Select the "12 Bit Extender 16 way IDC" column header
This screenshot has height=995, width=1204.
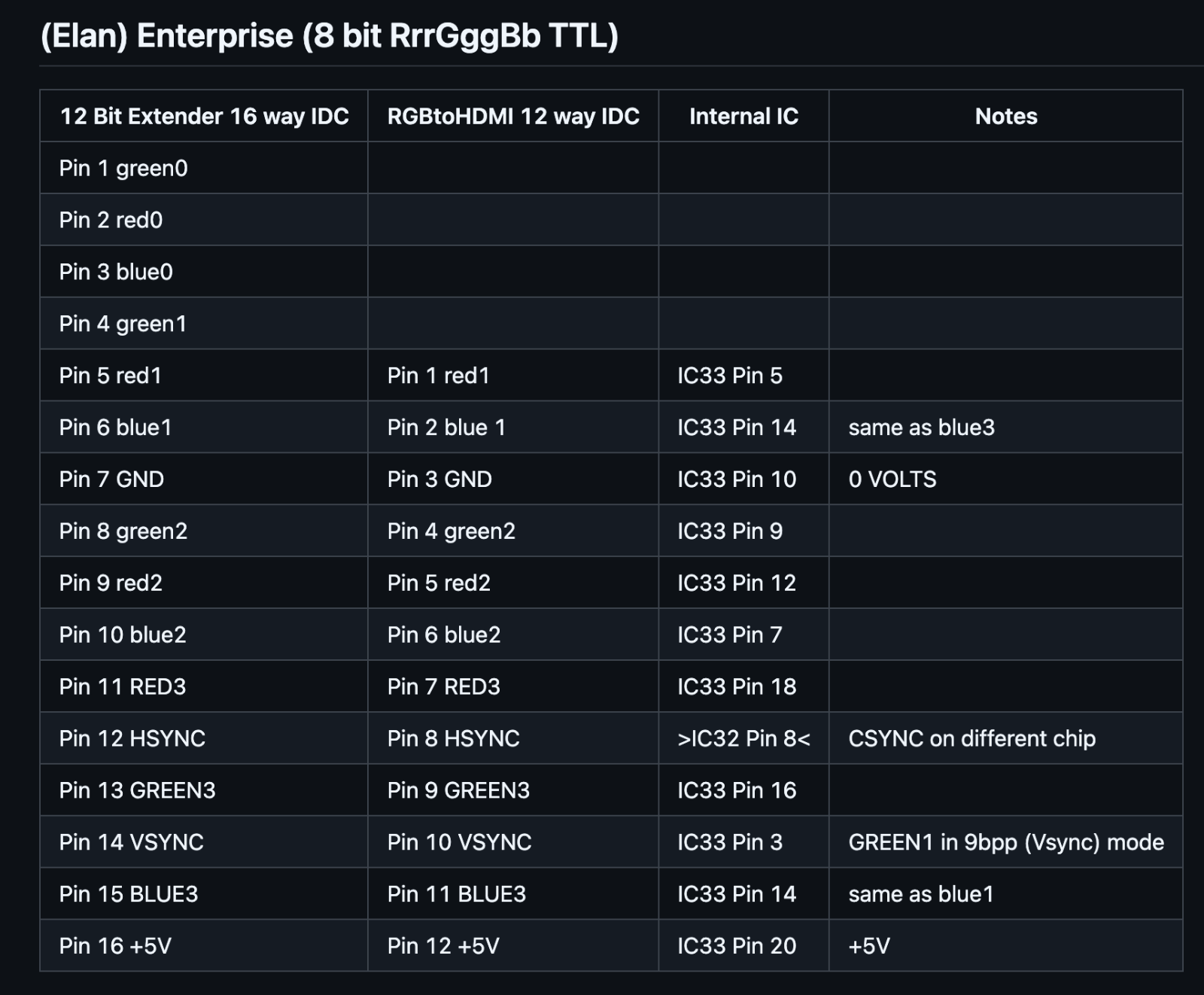point(204,116)
